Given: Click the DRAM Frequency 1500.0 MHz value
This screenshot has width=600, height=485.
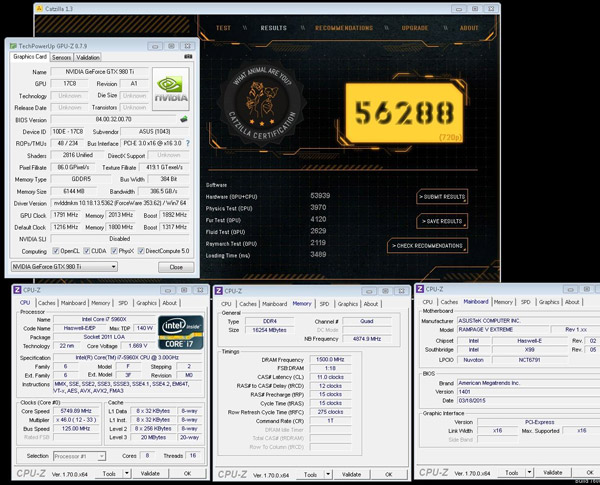Looking at the screenshot, I should coord(330,359).
